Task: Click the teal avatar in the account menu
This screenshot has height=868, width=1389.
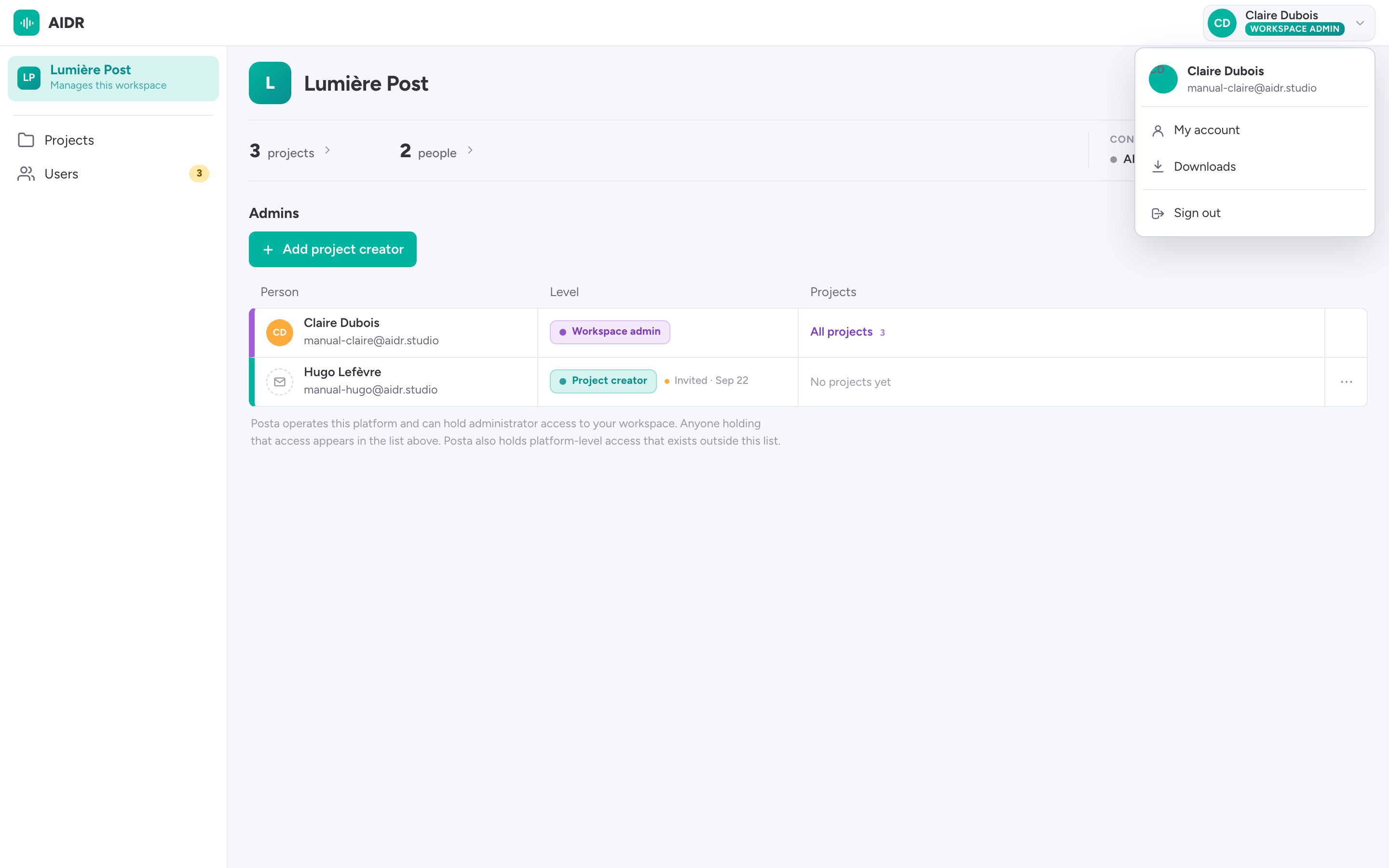Action: [x=1163, y=79]
